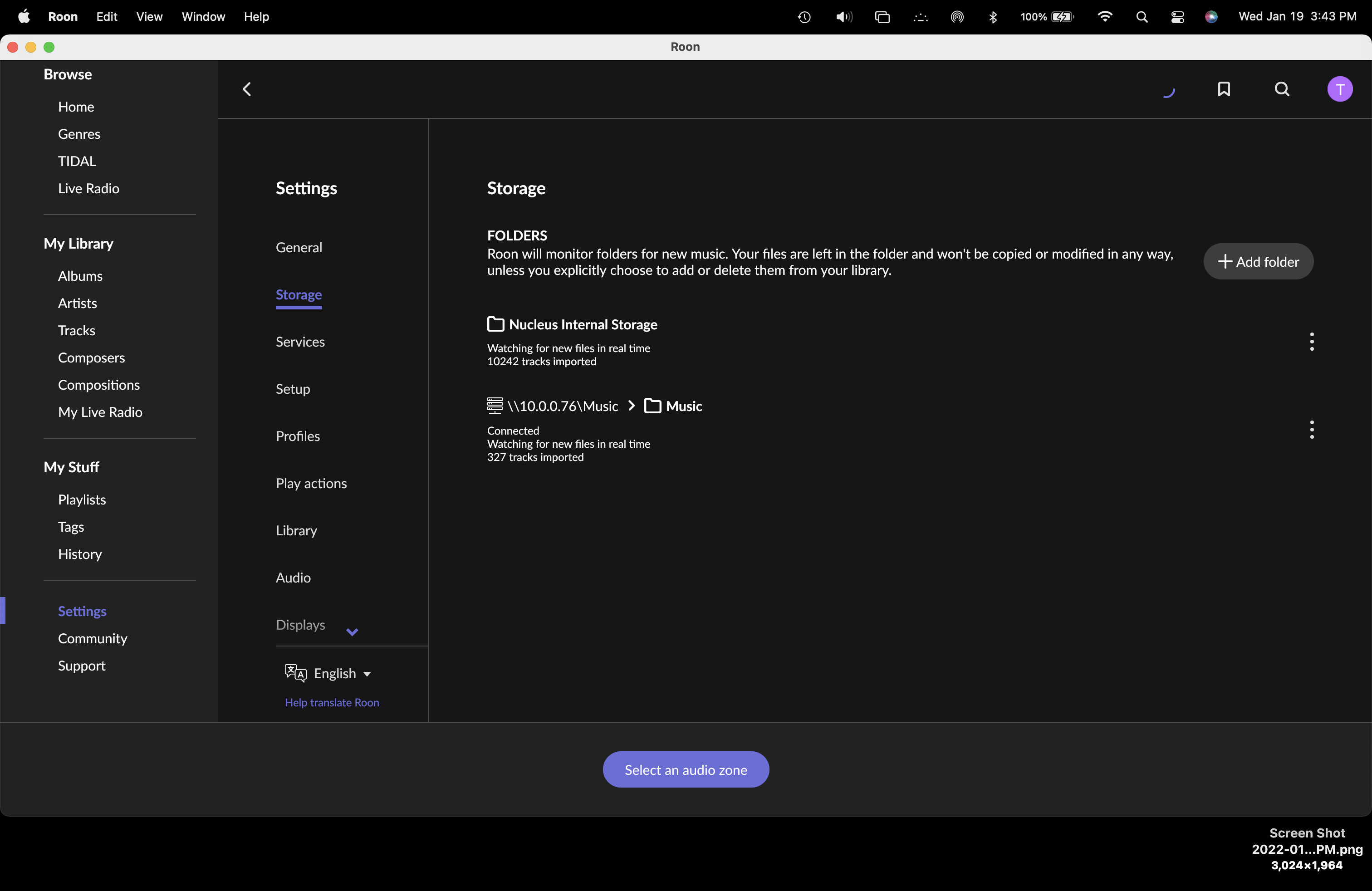Open options menu for Nucleus Internal Storage
Image resolution: width=1372 pixels, height=891 pixels.
tap(1312, 342)
